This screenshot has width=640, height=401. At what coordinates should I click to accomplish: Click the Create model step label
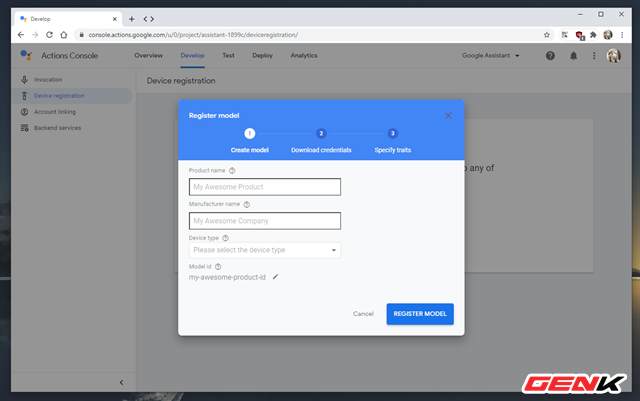tap(249, 150)
